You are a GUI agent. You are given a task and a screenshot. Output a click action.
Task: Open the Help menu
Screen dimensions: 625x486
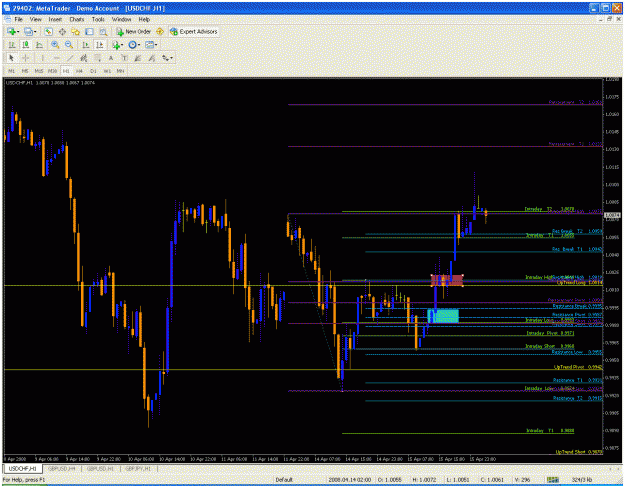144,19
